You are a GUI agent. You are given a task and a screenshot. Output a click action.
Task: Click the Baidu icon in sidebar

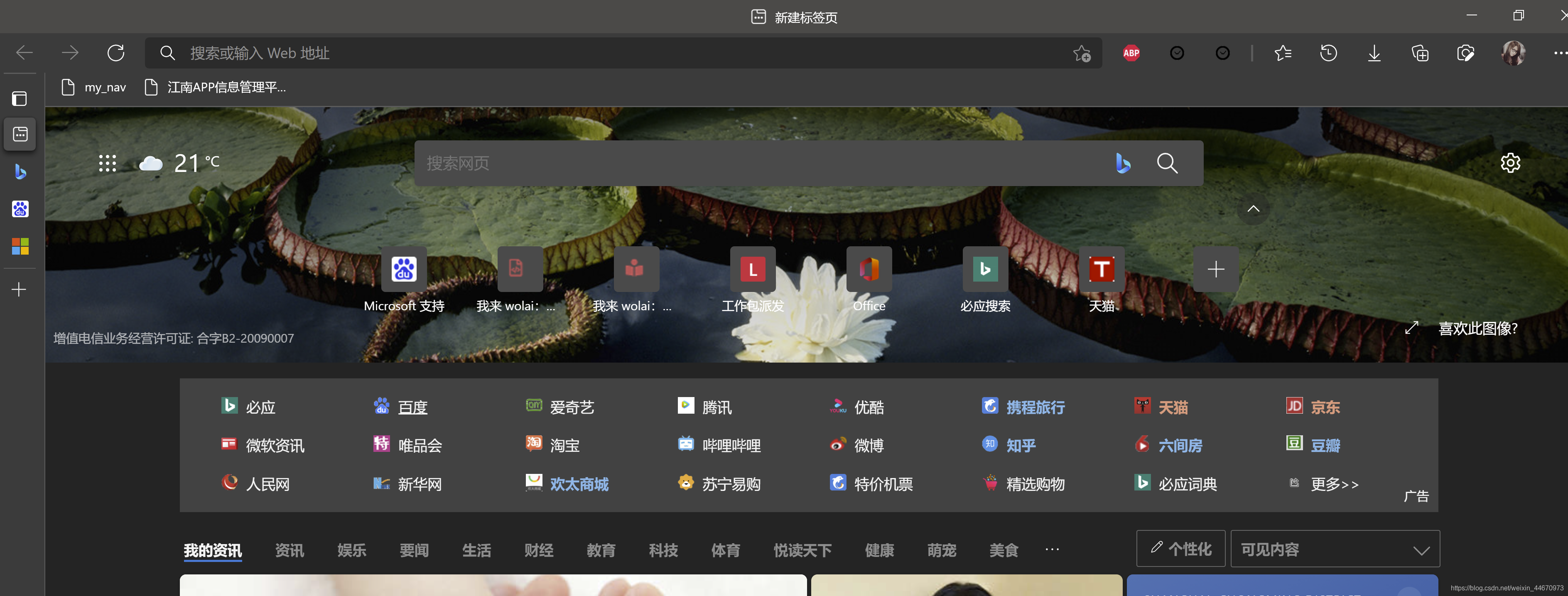pos(20,209)
